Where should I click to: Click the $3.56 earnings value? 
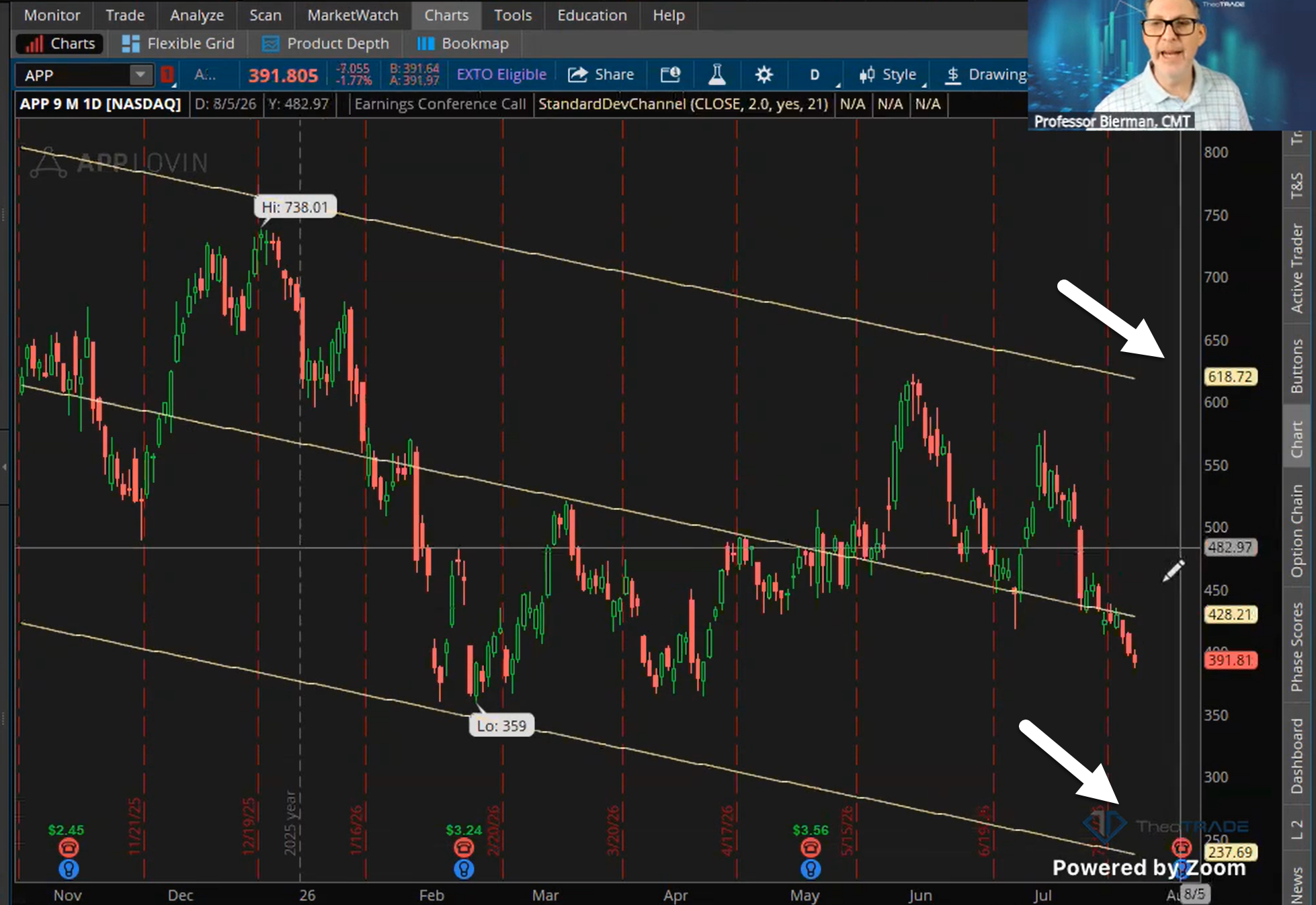811,830
